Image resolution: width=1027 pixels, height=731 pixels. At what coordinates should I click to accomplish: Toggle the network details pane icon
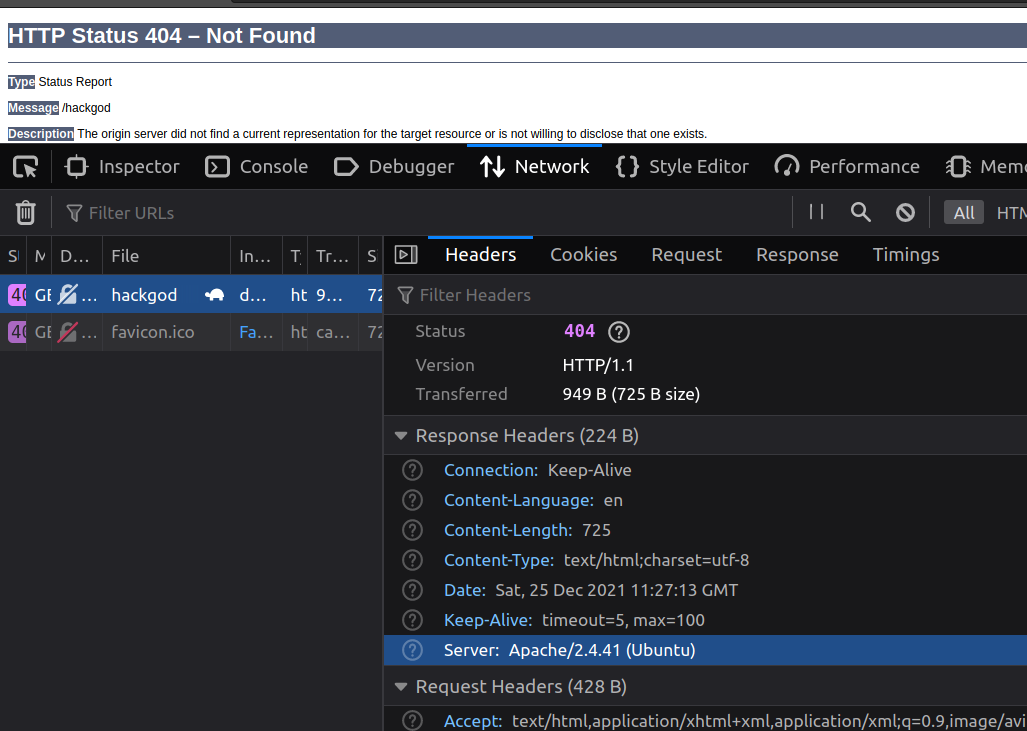(x=406, y=255)
